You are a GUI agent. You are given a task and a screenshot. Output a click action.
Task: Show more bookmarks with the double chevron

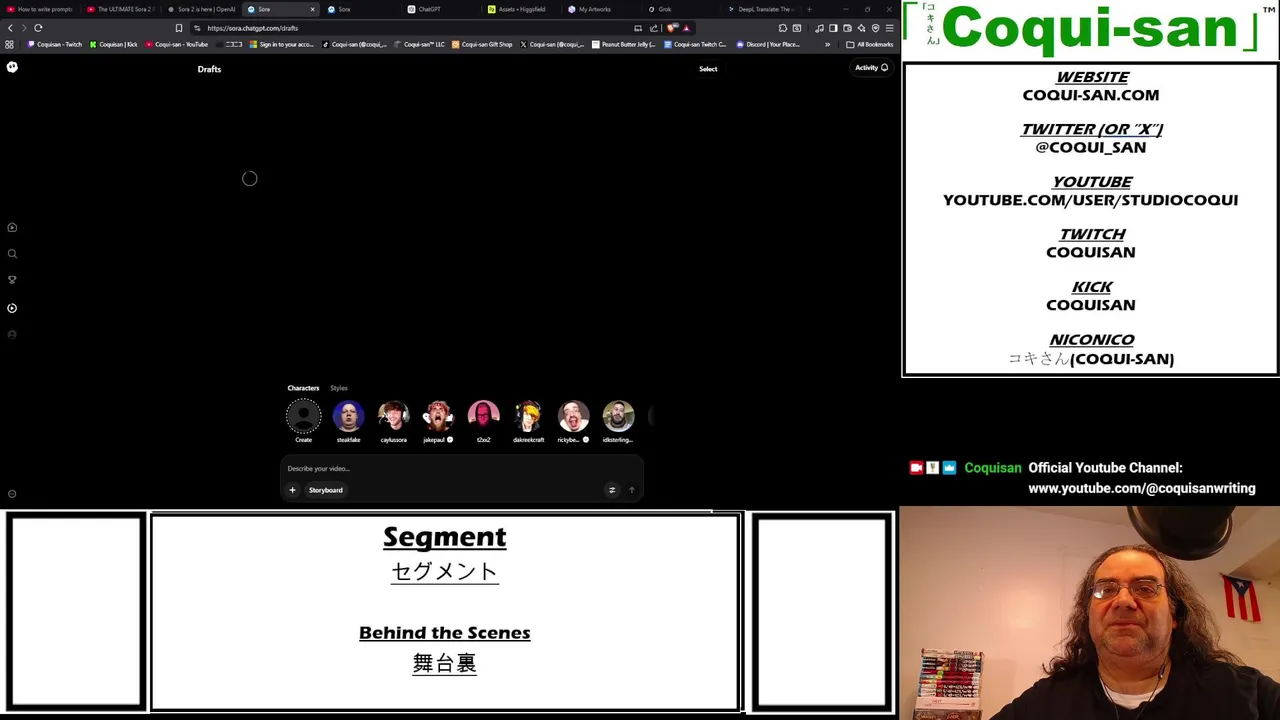point(827,44)
